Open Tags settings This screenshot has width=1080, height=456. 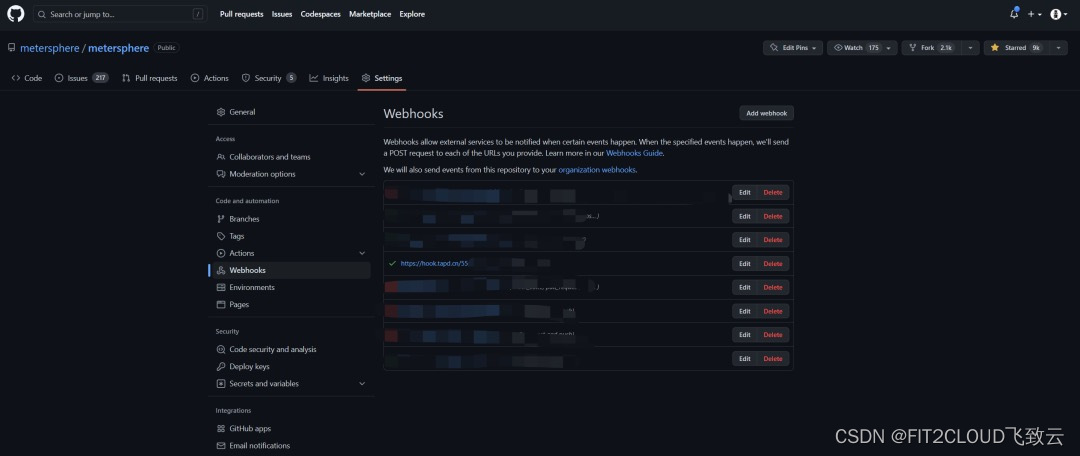(x=289, y=236)
